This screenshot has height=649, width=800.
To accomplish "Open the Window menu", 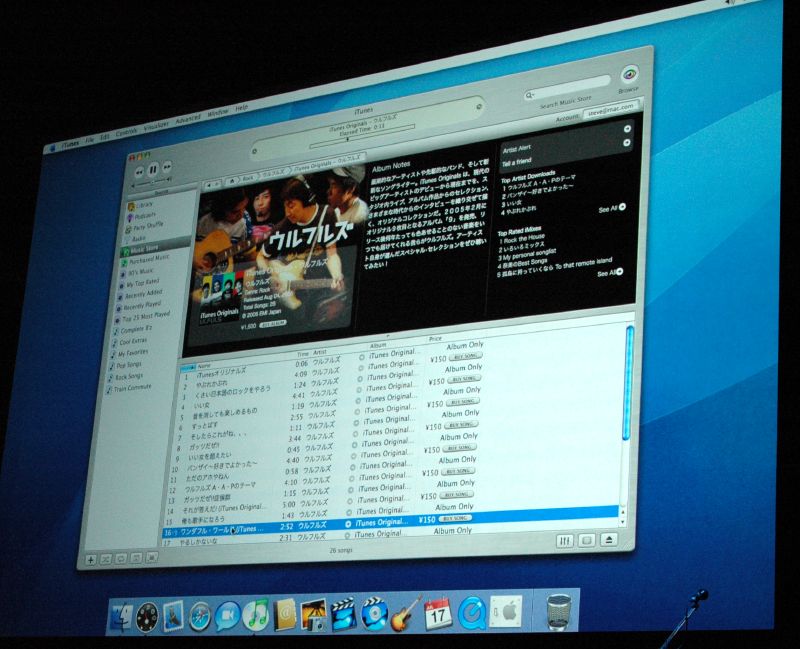I will point(218,113).
